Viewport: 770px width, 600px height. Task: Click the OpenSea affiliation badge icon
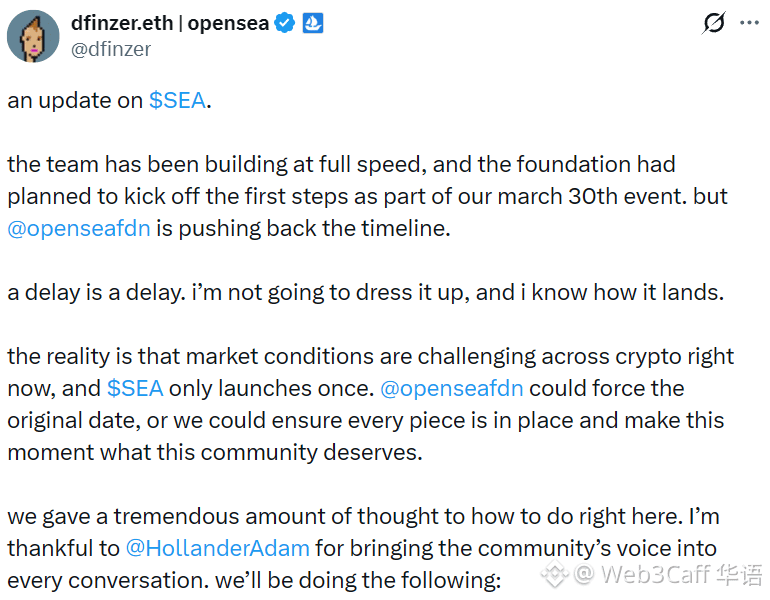pos(311,23)
